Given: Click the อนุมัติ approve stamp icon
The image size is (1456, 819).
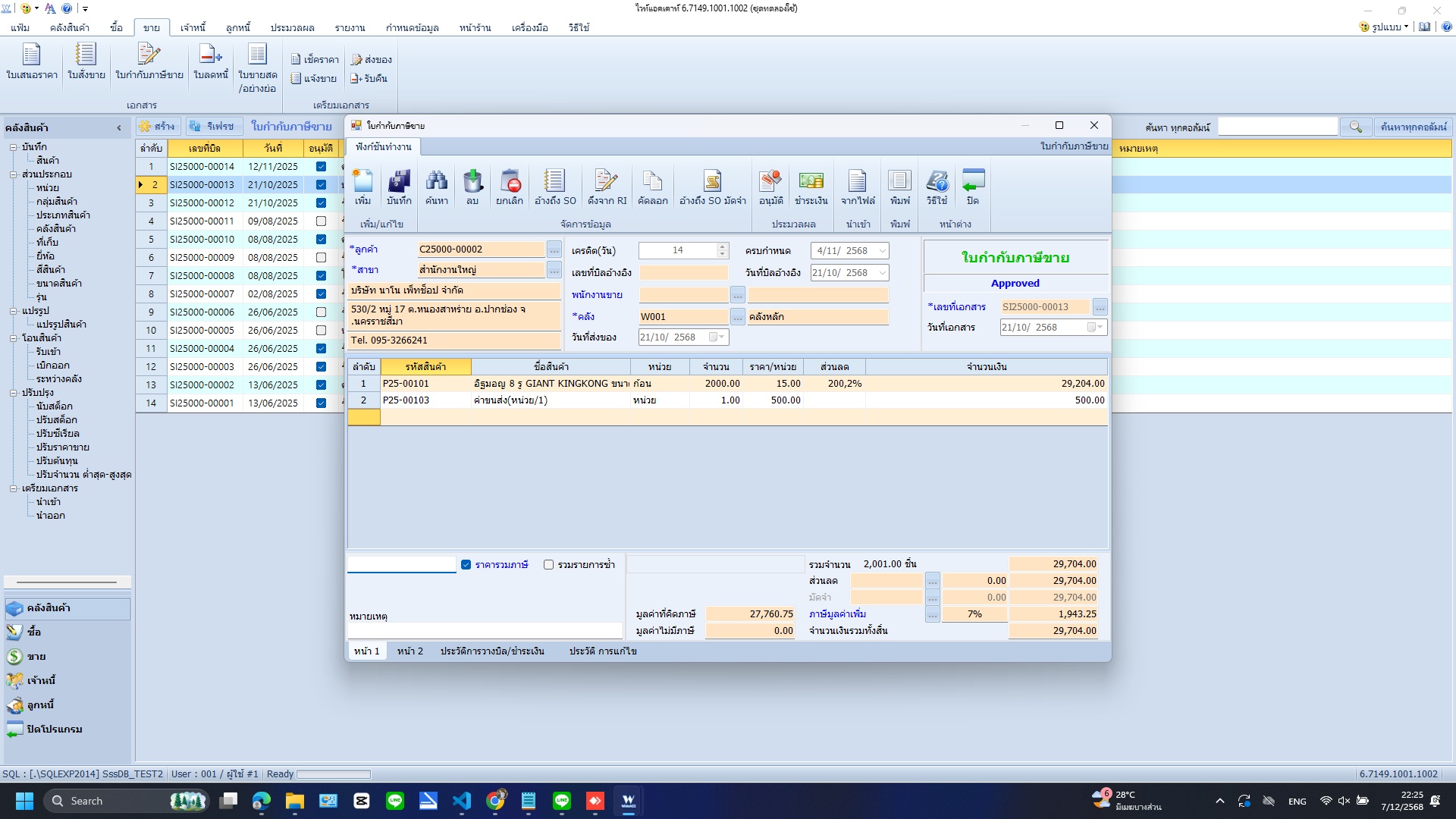Looking at the screenshot, I should coord(770,187).
